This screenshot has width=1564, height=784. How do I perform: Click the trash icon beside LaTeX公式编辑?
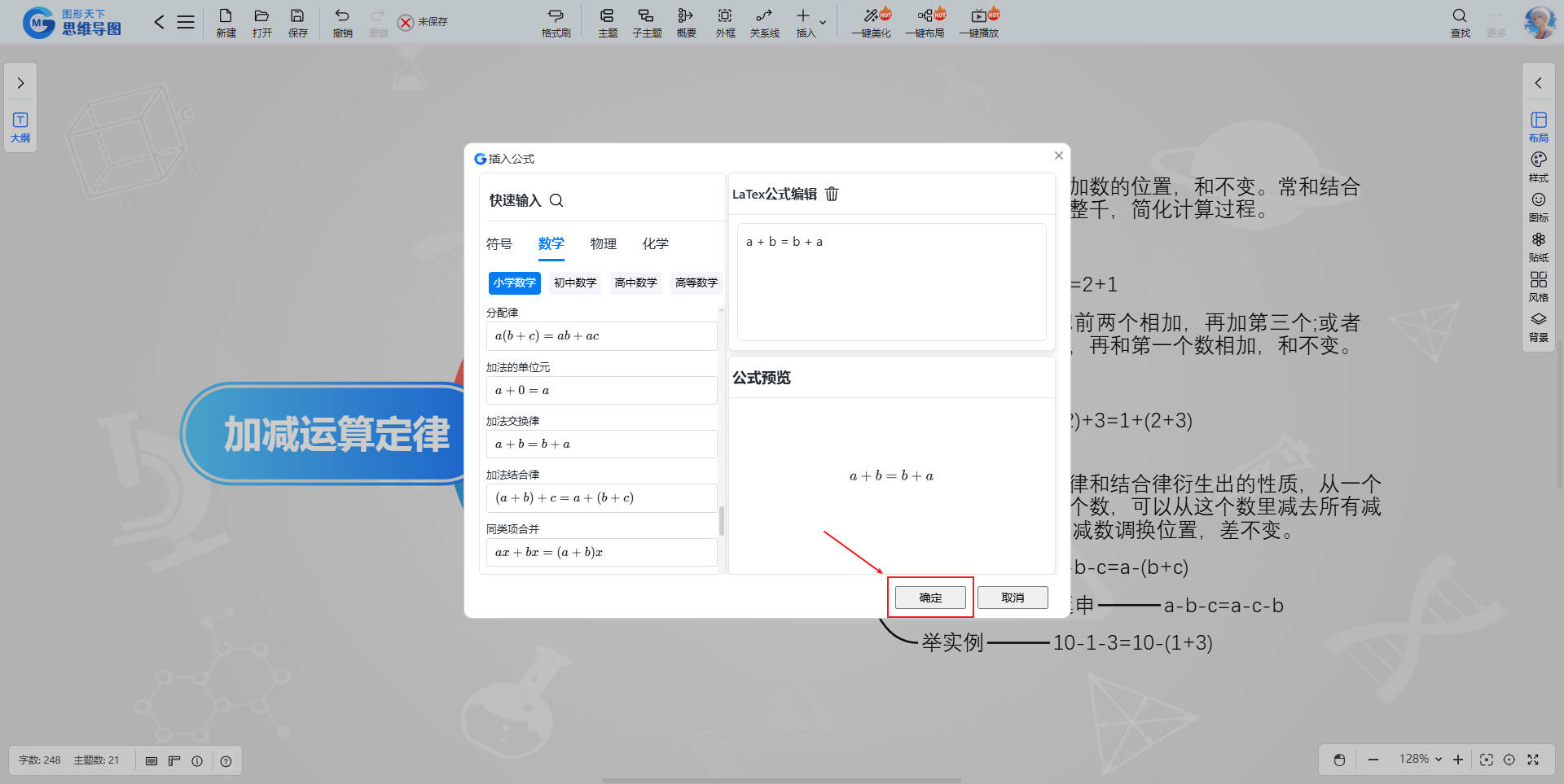[x=832, y=194]
